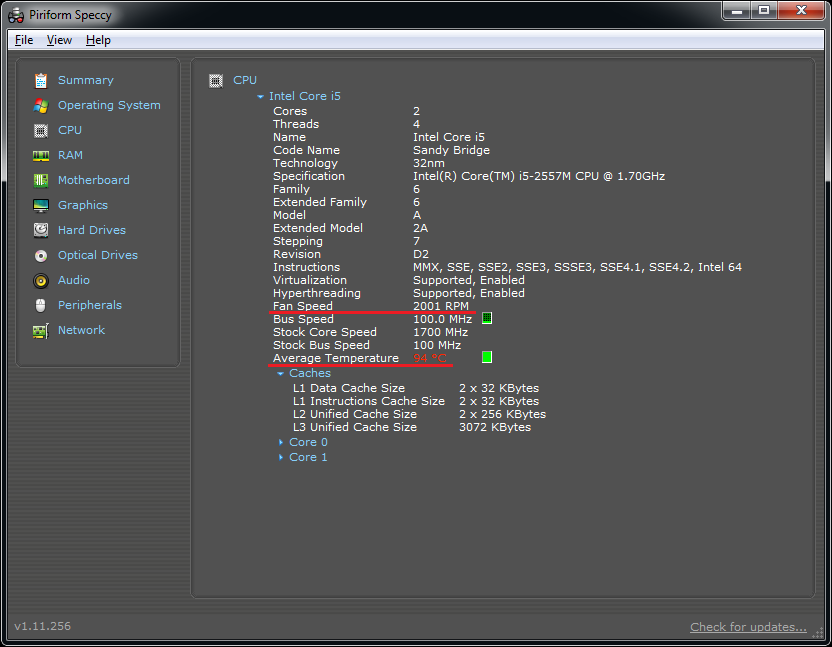Click the 3072 KBytes L3 cache value
Viewport: 832px width, 647px height.
coord(495,427)
